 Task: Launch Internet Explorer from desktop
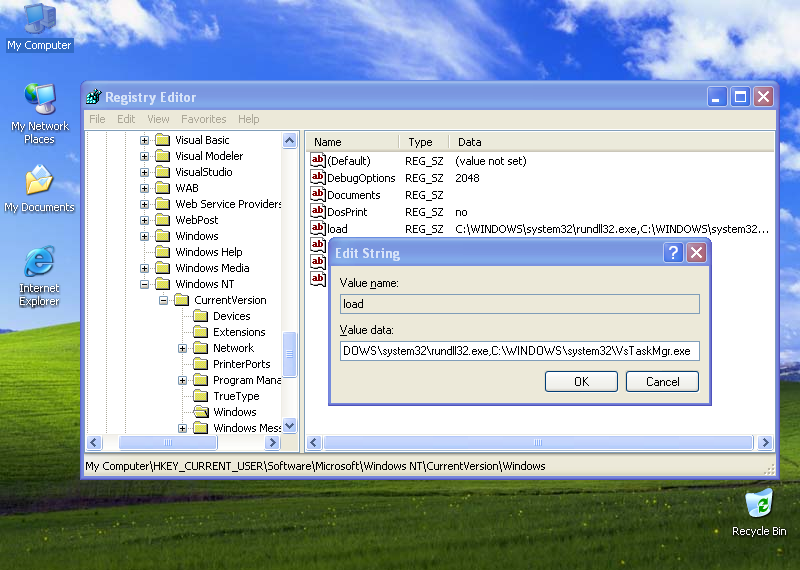(x=39, y=276)
